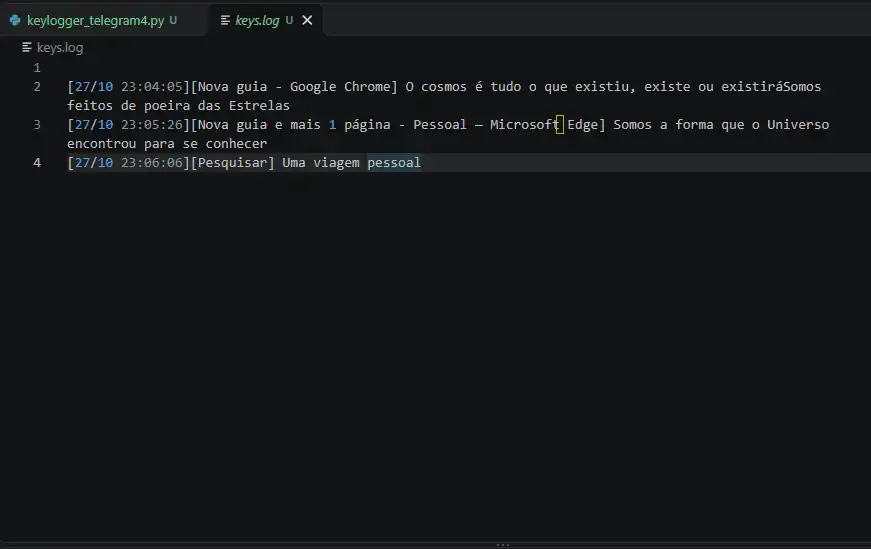Click the word 'Microsoft' in line 3
Viewport: 871px width, 549px height.
pyautogui.click(x=524, y=124)
